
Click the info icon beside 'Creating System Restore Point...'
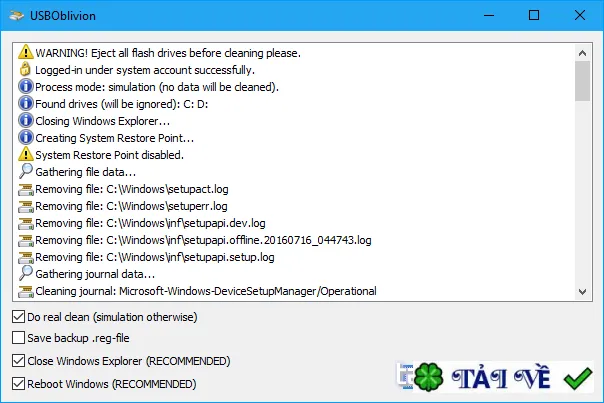pos(26,137)
